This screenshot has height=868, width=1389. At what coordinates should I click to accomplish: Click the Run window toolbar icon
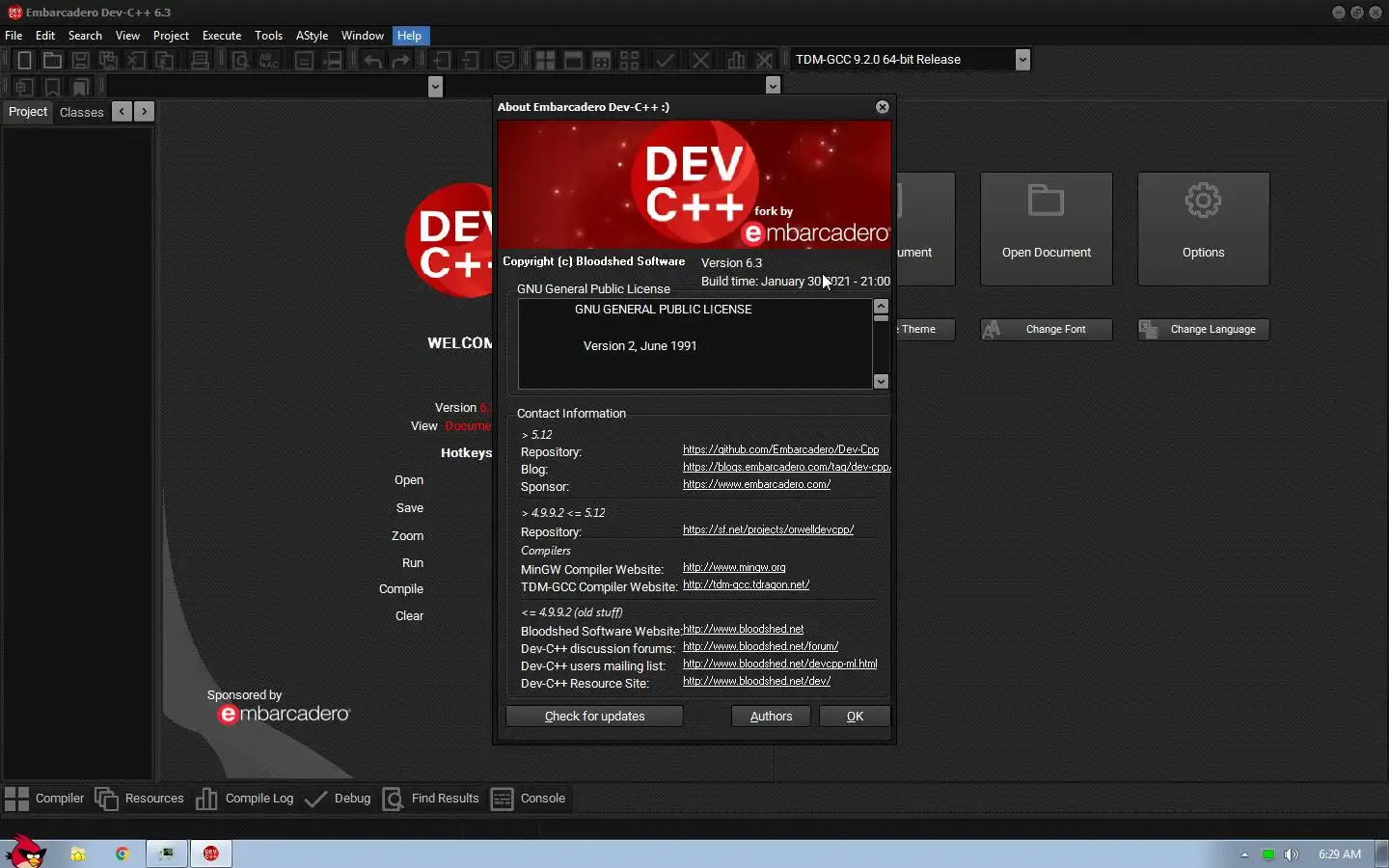(x=573, y=60)
